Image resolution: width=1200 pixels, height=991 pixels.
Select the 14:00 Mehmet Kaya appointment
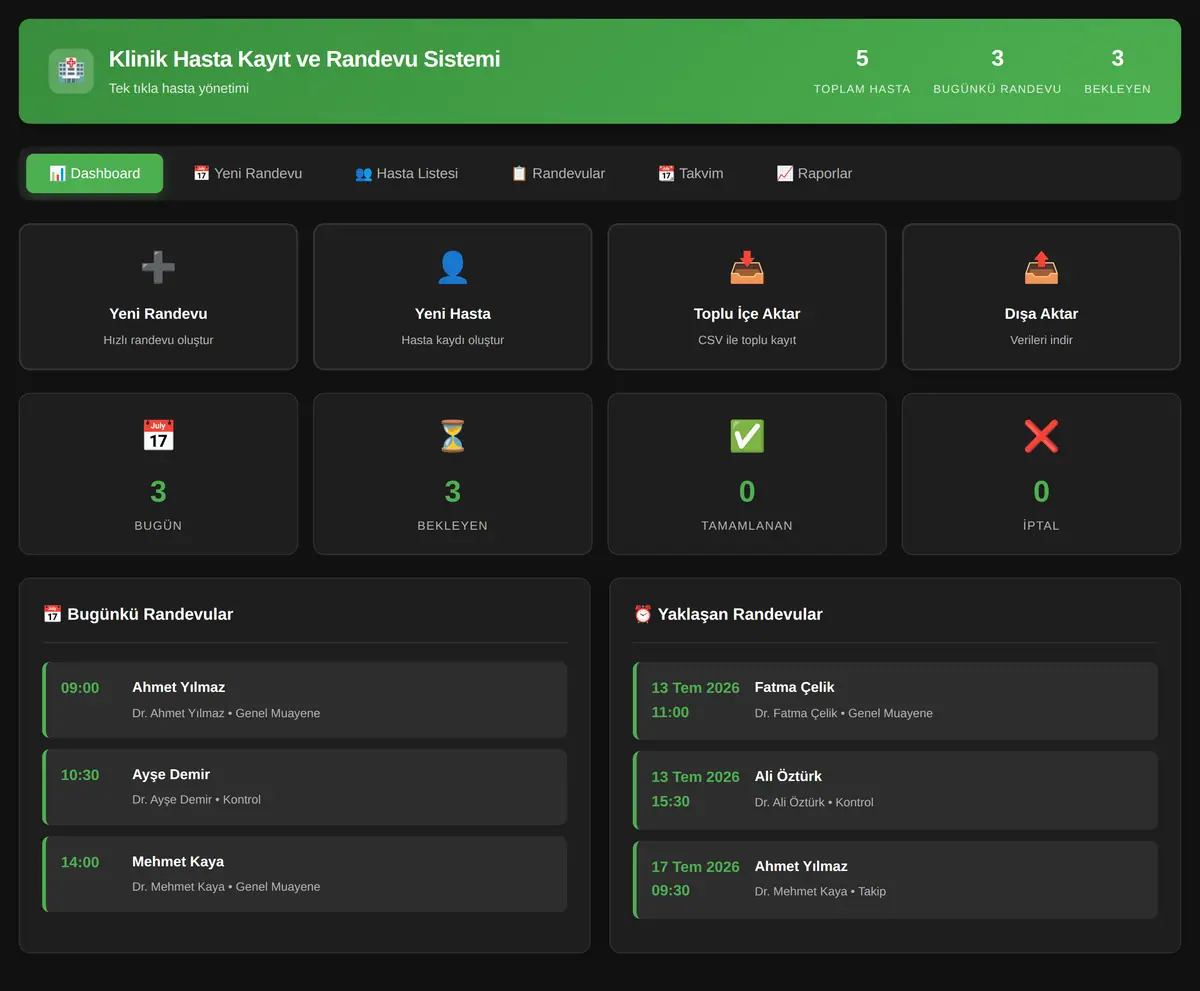click(x=305, y=874)
